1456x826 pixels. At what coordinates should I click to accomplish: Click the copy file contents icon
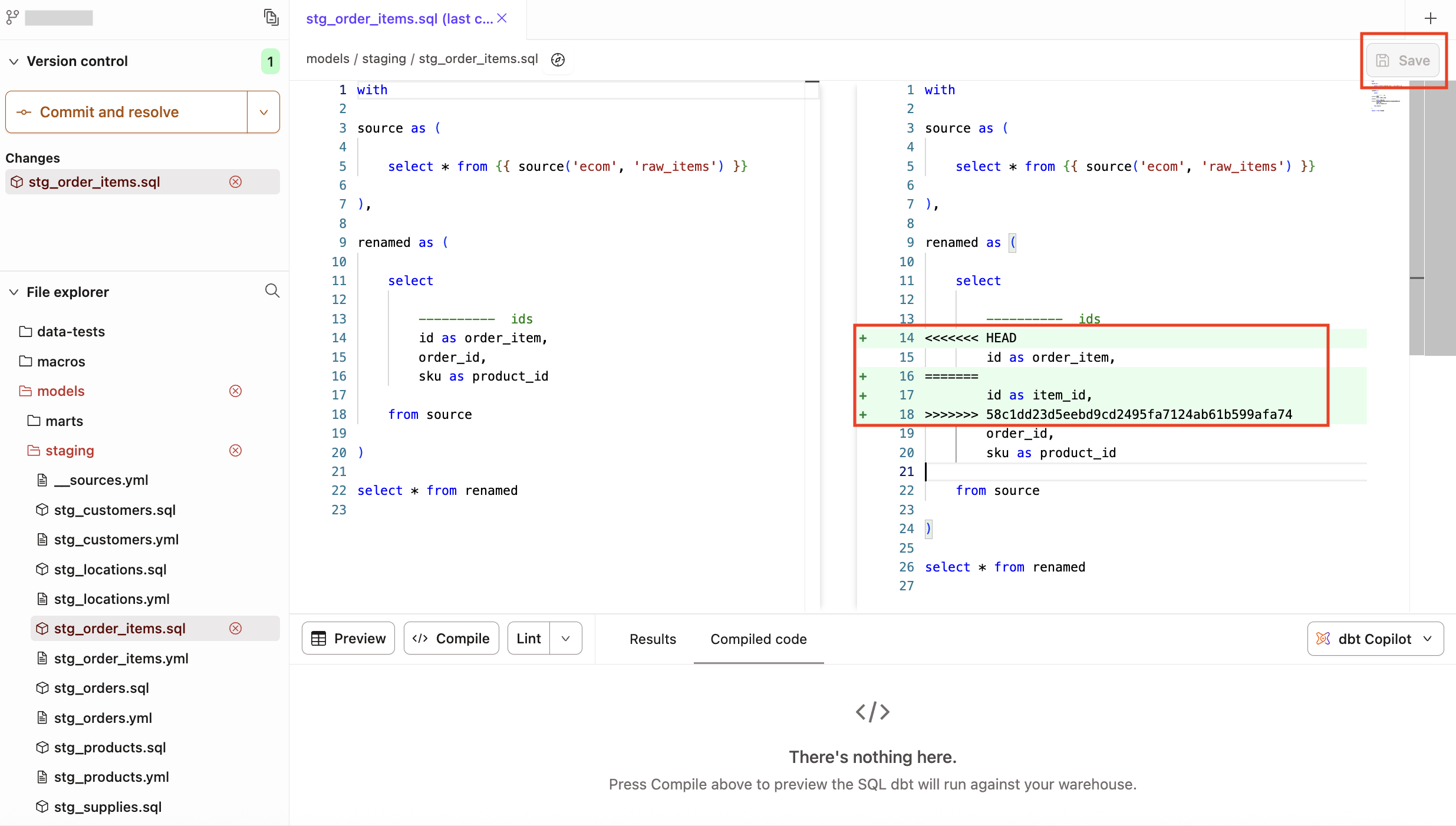pyautogui.click(x=271, y=17)
